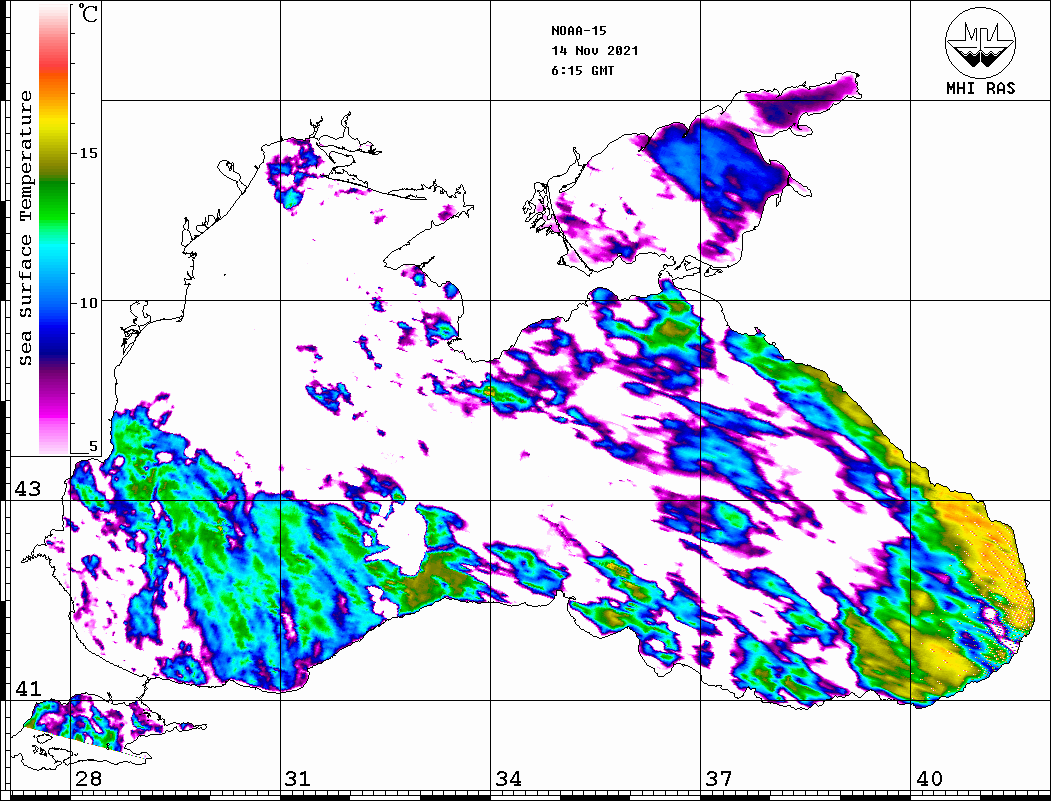Click the 10 tick label on color scale
Image resolution: width=1051 pixels, height=801 pixels.
coord(88,303)
